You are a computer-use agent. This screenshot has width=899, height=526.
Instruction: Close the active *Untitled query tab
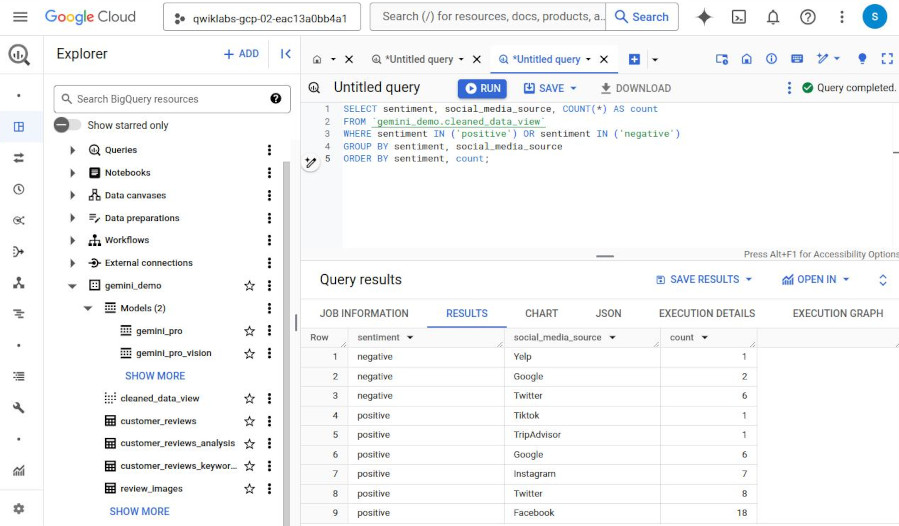click(604, 59)
